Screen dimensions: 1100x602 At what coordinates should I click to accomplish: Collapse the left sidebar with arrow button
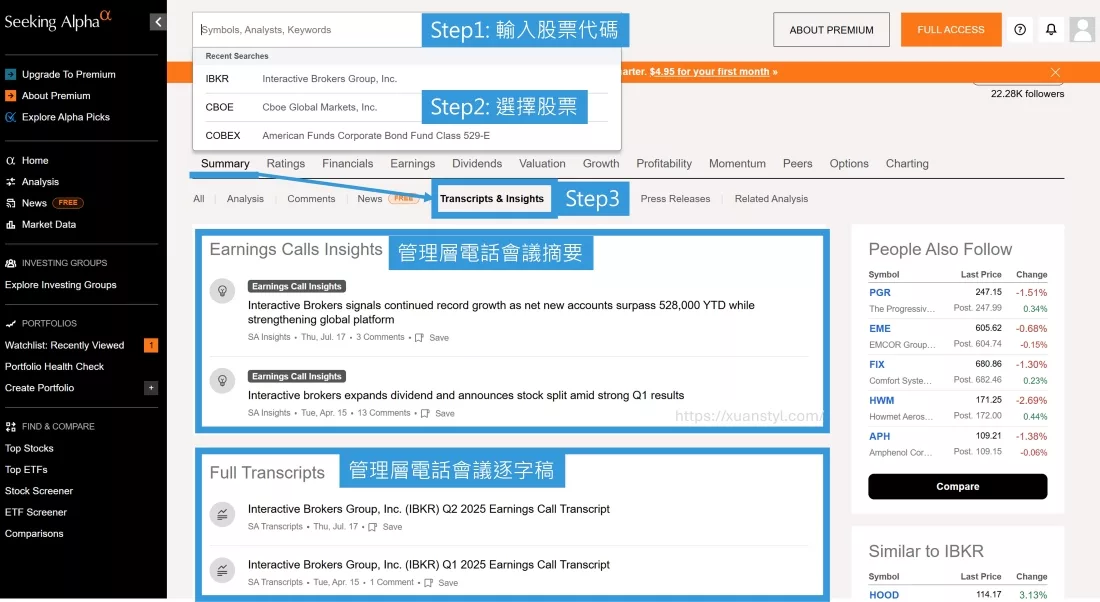(x=158, y=22)
